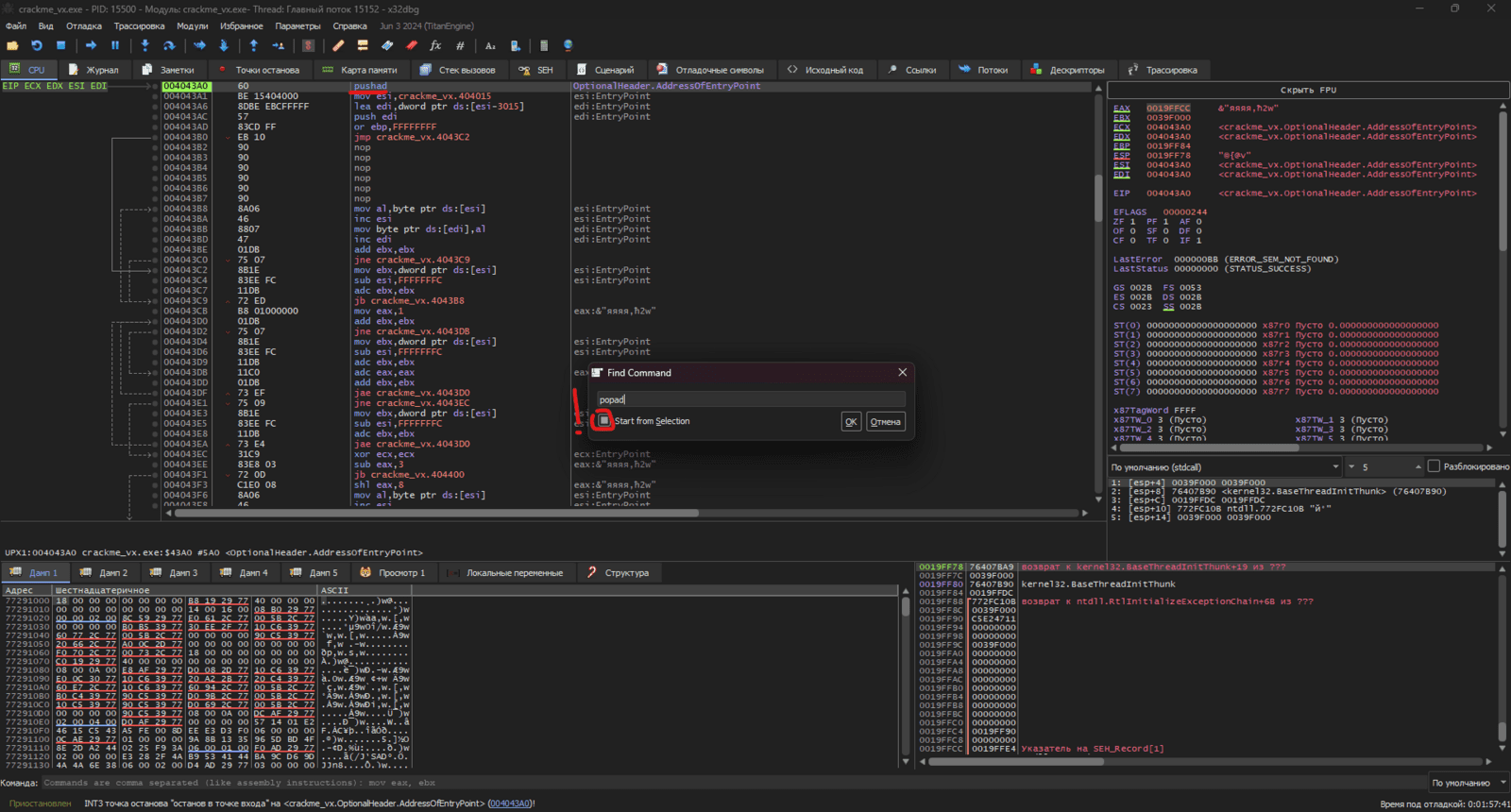Click the Find Command text input field
Viewport: 1511px width, 812px height.
coord(751,399)
